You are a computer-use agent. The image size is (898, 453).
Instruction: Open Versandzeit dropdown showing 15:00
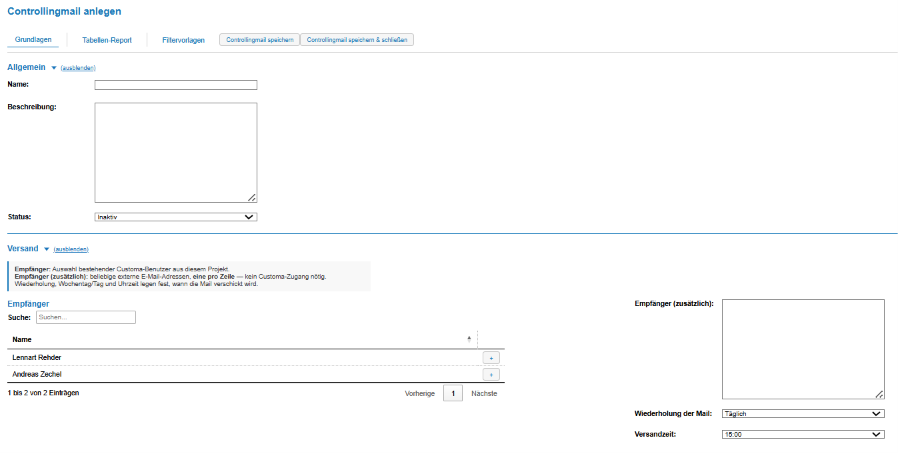(x=803, y=435)
